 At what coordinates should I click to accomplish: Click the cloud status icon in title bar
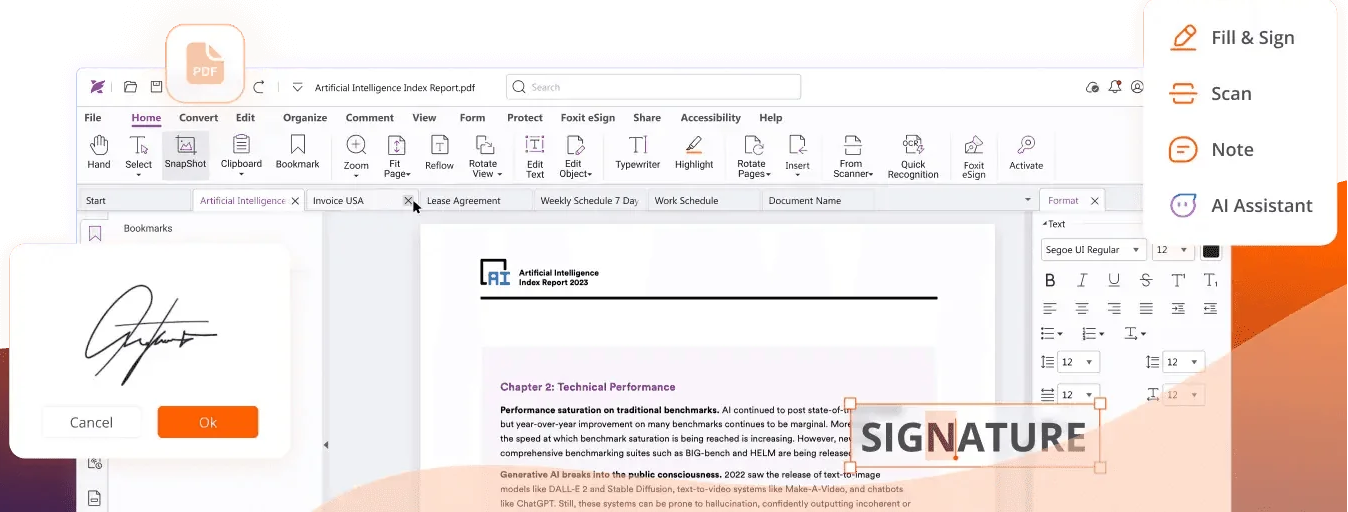[x=1093, y=87]
